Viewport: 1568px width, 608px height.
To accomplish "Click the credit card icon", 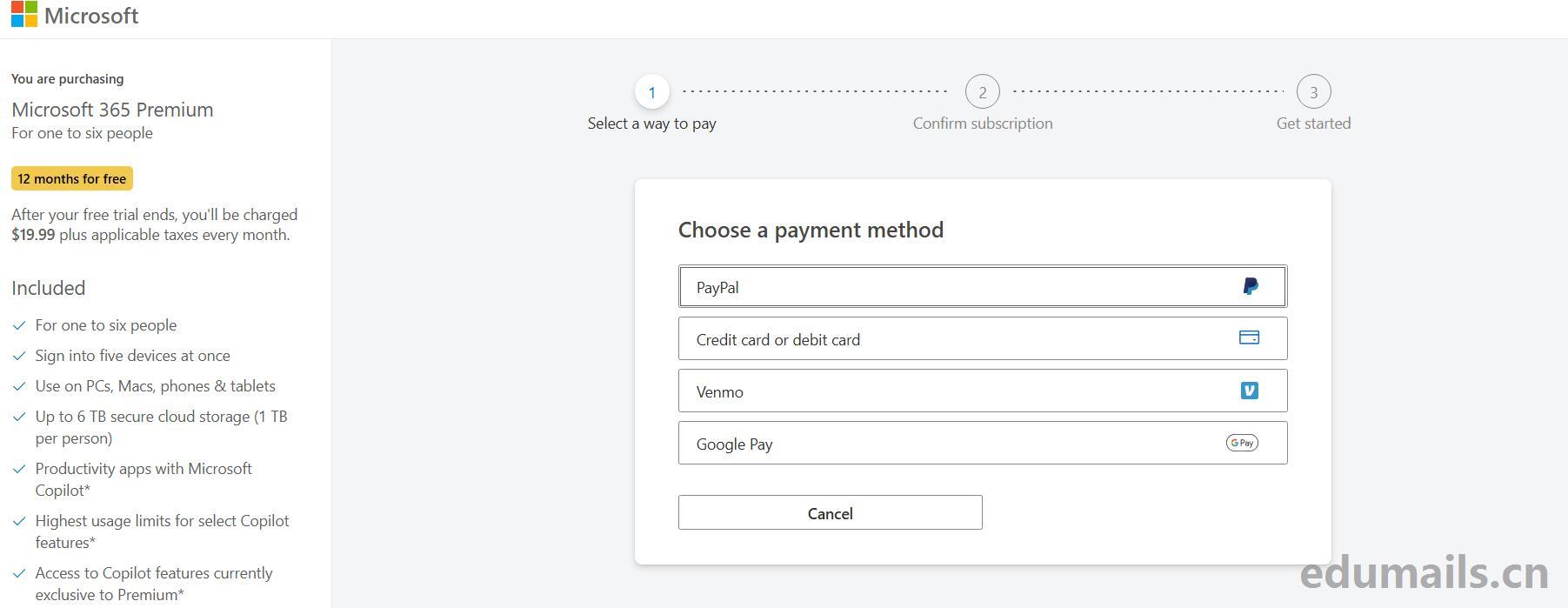I will click(x=1249, y=337).
